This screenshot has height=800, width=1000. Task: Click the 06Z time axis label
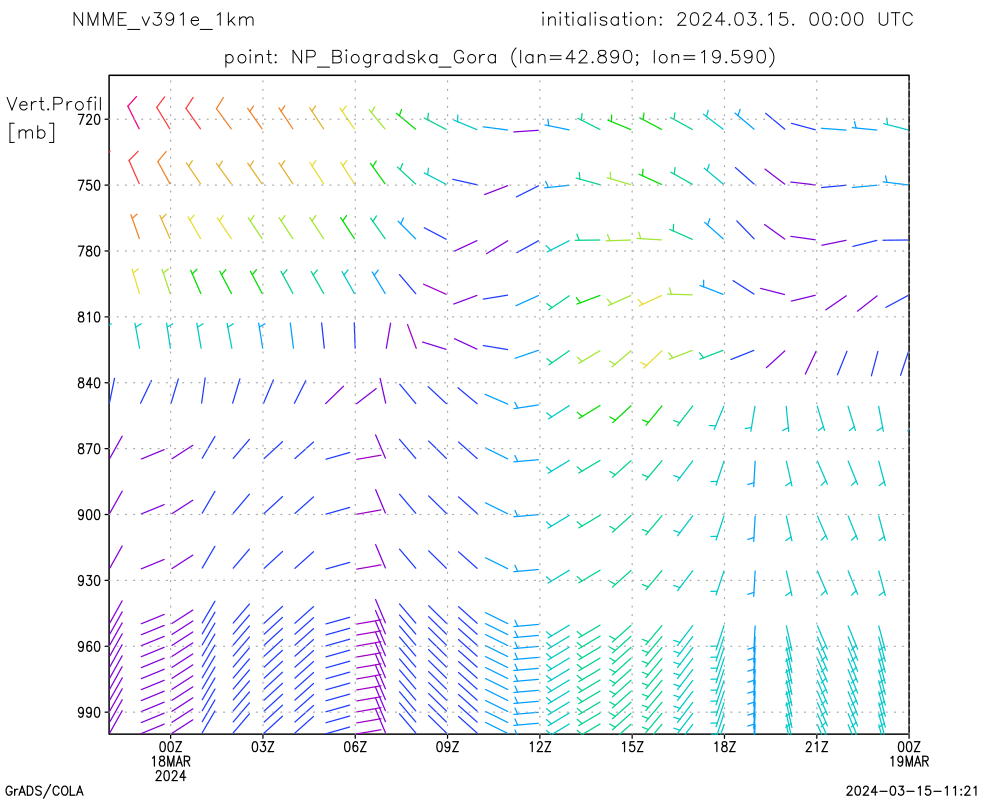pyautogui.click(x=355, y=746)
